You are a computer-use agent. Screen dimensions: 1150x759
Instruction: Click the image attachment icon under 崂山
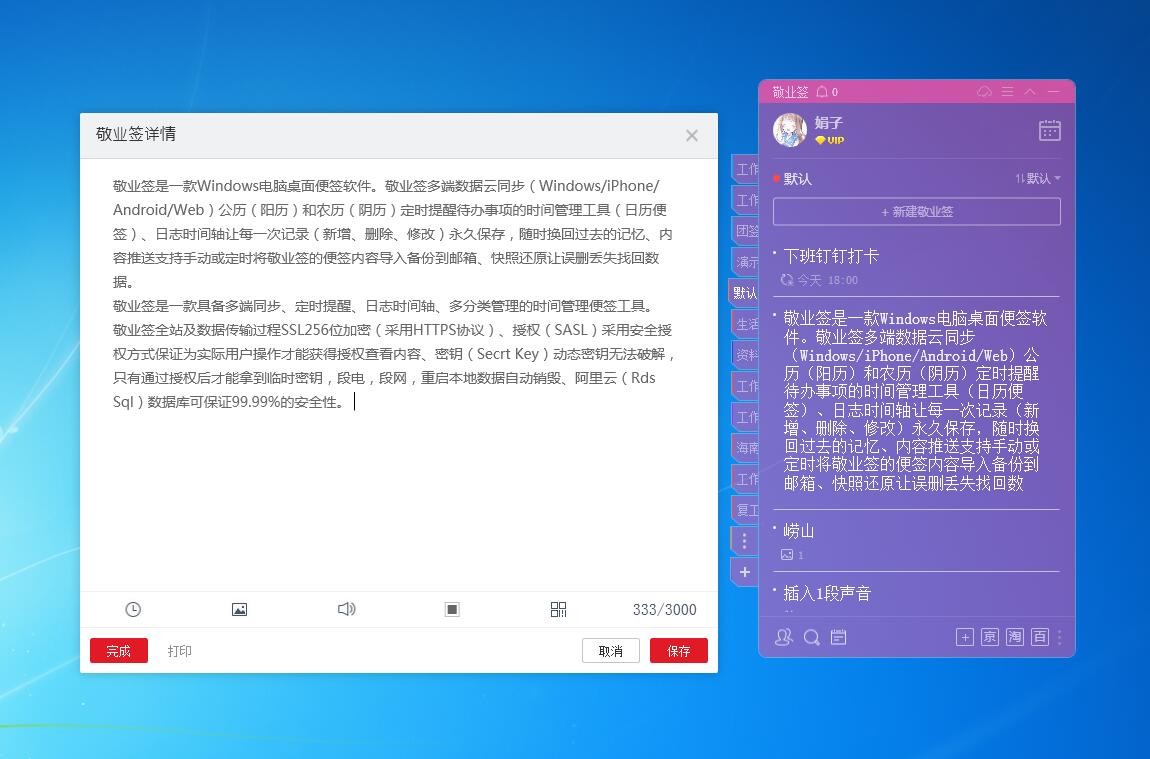tap(787, 555)
